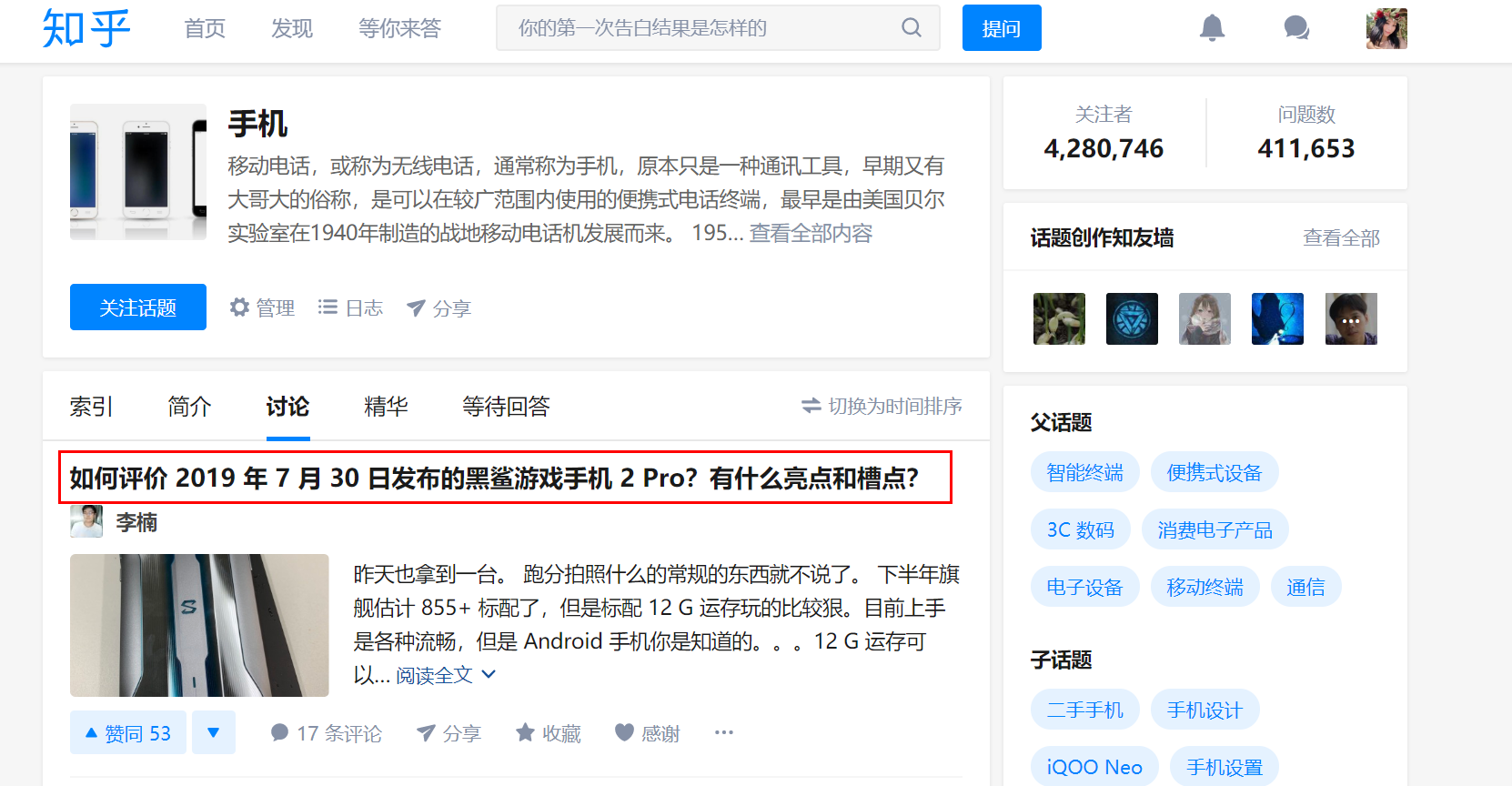
Task: Open child topic tag iQOO Neo
Action: click(1094, 767)
